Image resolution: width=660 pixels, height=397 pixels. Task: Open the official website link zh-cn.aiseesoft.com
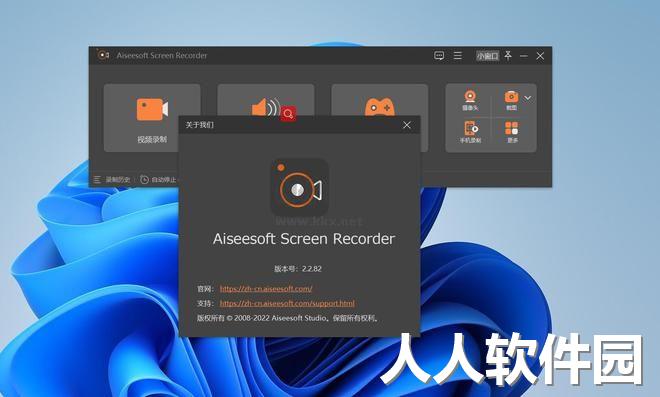[x=266, y=289]
